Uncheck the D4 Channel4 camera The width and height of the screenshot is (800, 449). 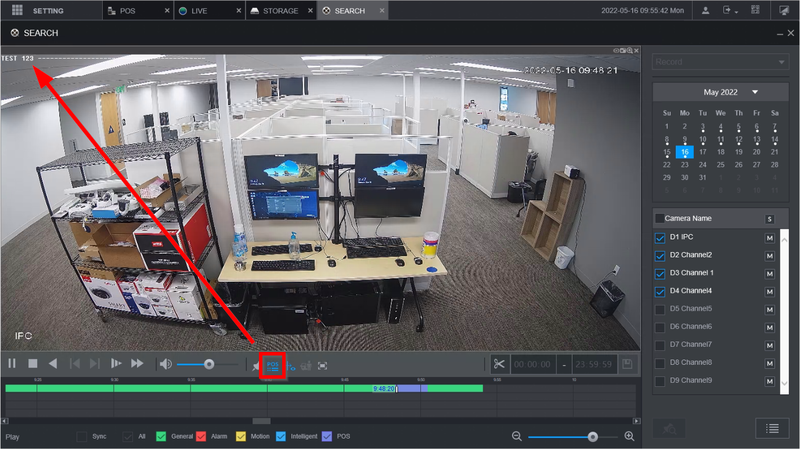pos(660,291)
